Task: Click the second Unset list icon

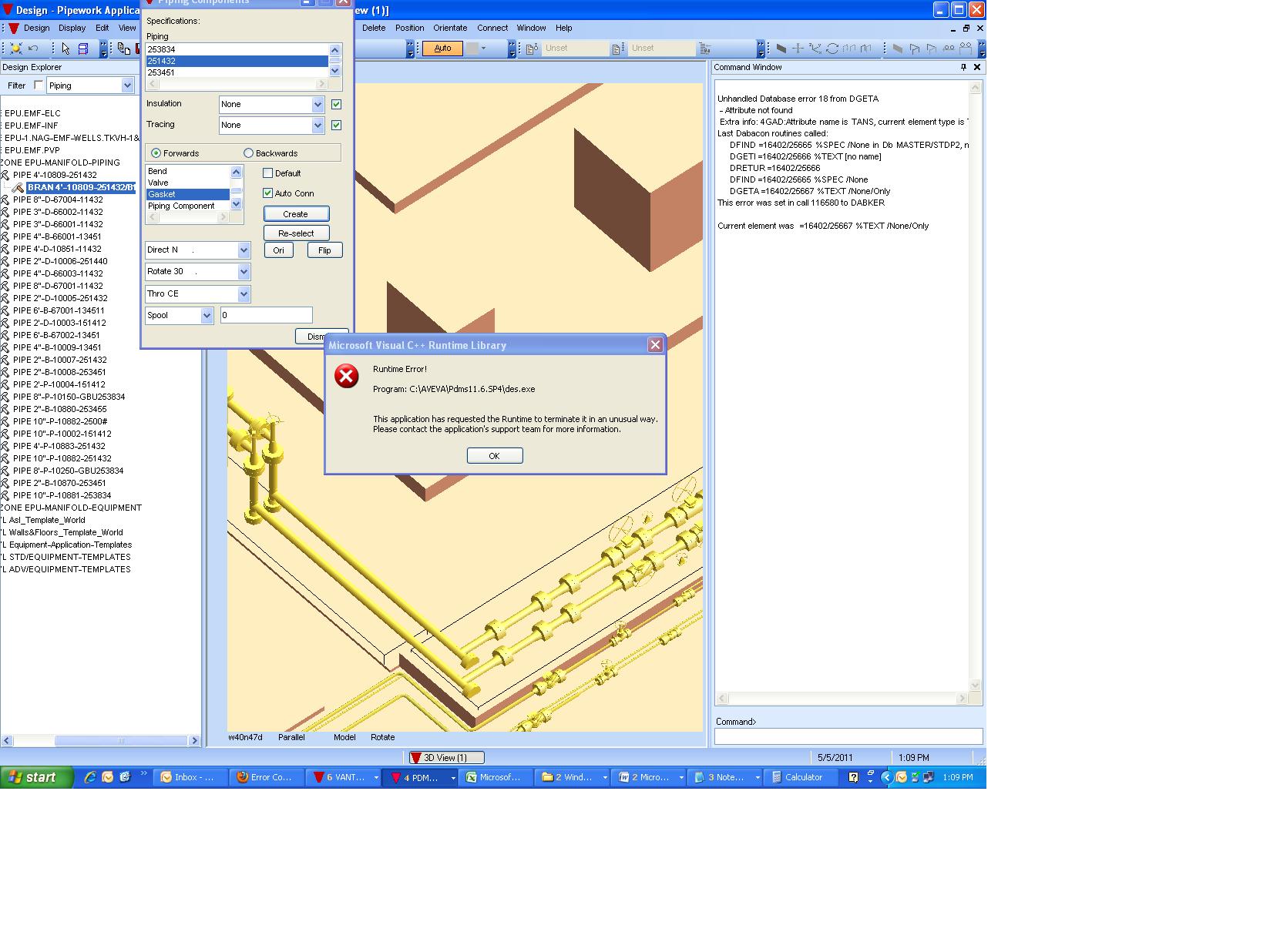Action: click(618, 49)
